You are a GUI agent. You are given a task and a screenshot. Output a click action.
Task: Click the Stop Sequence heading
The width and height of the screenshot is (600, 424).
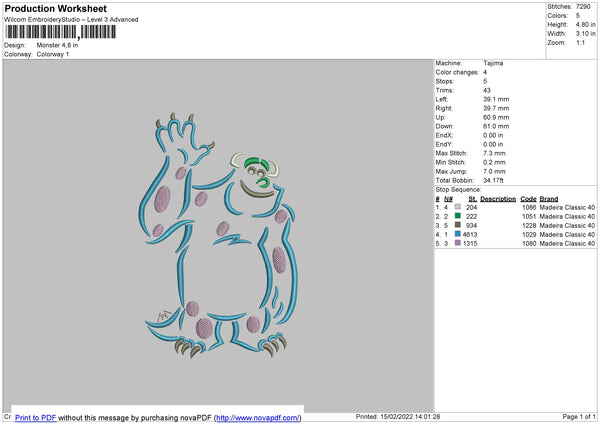coord(458,189)
